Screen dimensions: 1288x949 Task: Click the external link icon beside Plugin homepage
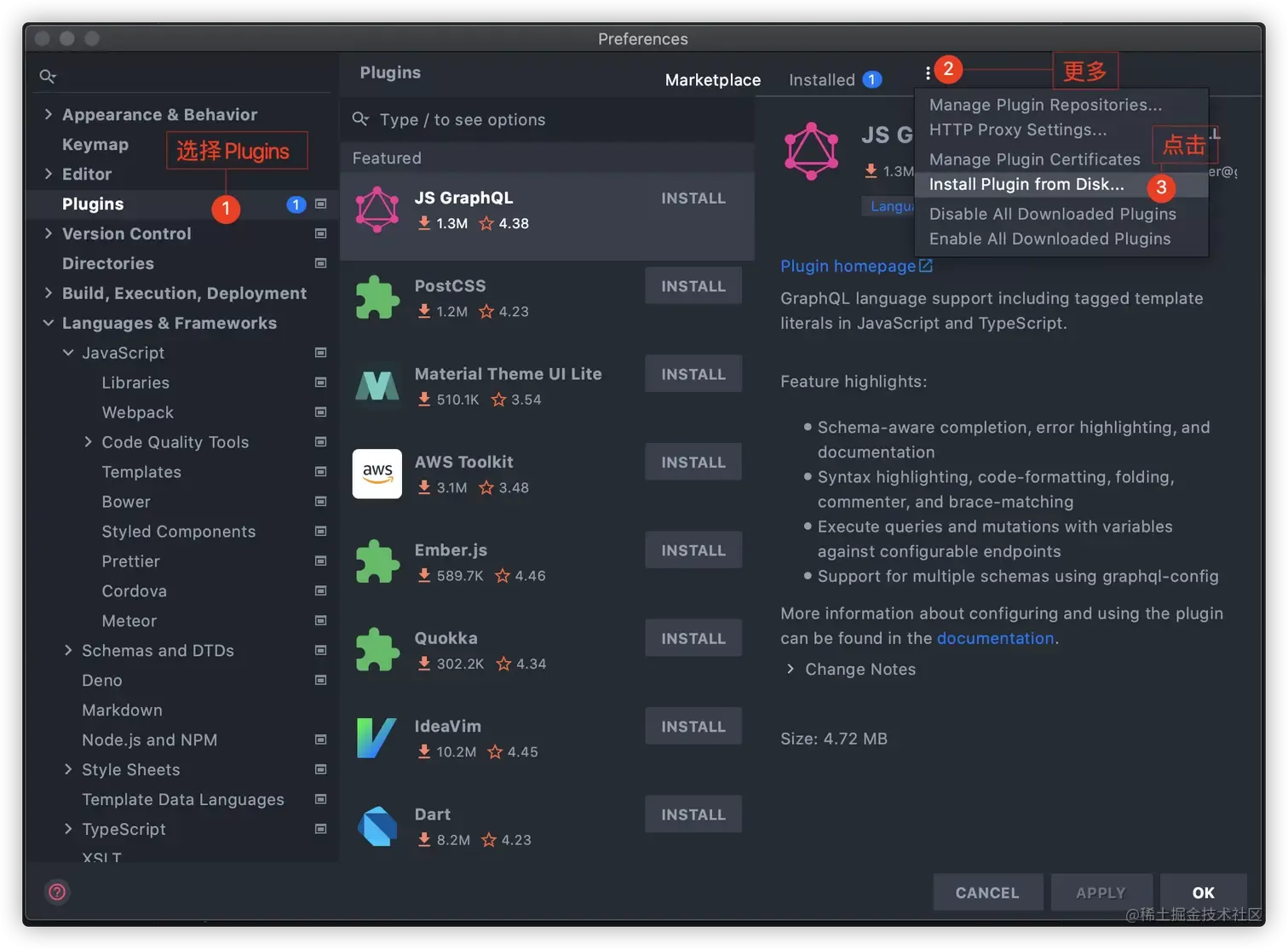tap(926, 266)
